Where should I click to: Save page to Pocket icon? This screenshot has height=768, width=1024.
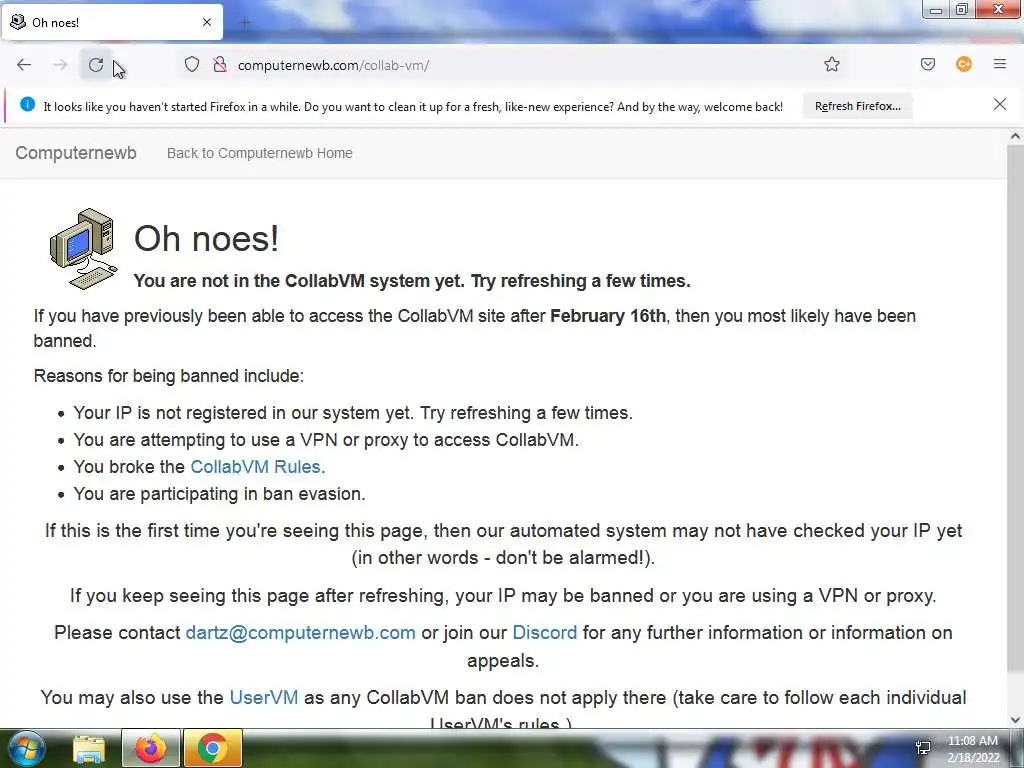928,65
